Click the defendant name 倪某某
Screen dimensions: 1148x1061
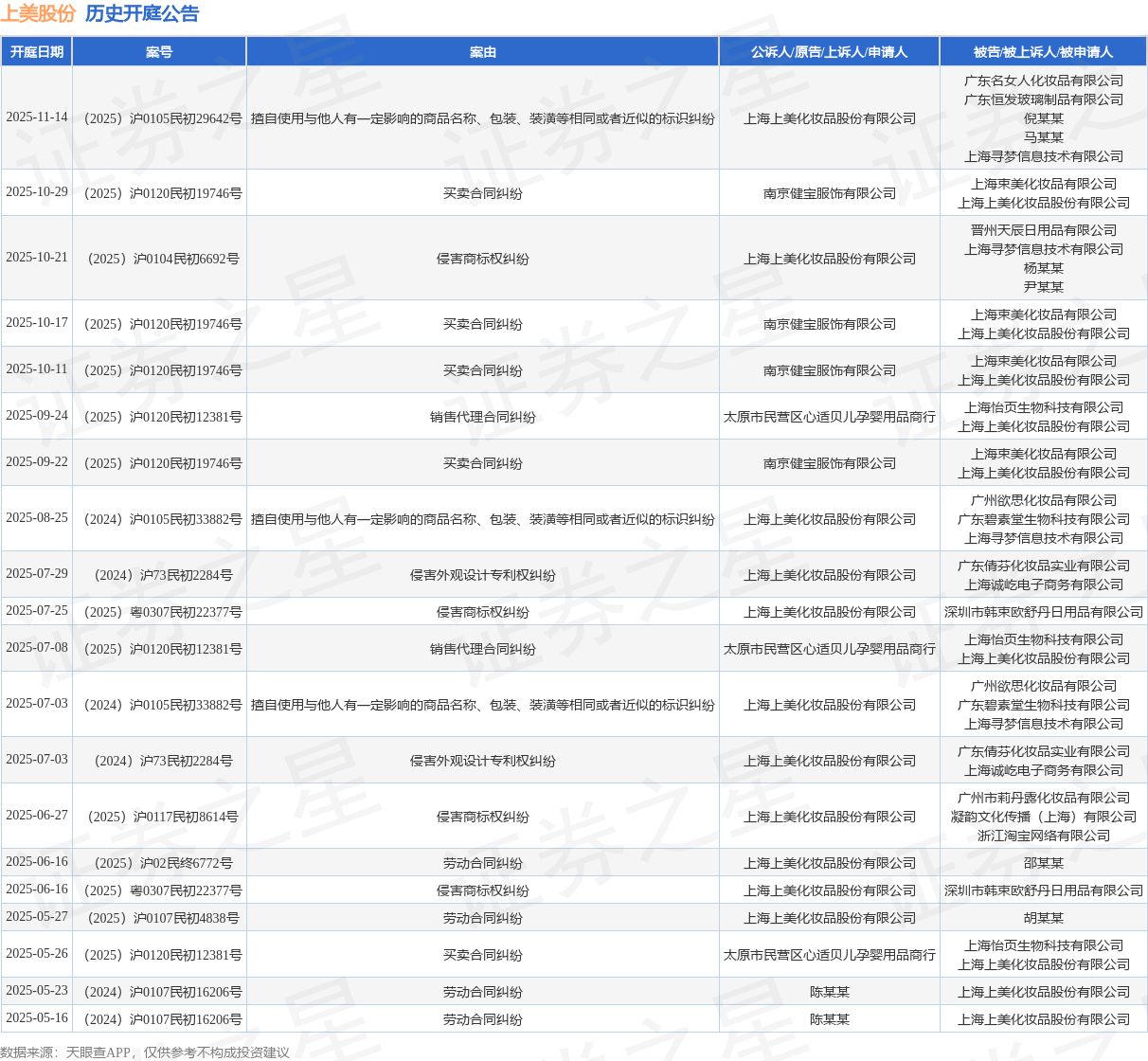tap(1044, 118)
